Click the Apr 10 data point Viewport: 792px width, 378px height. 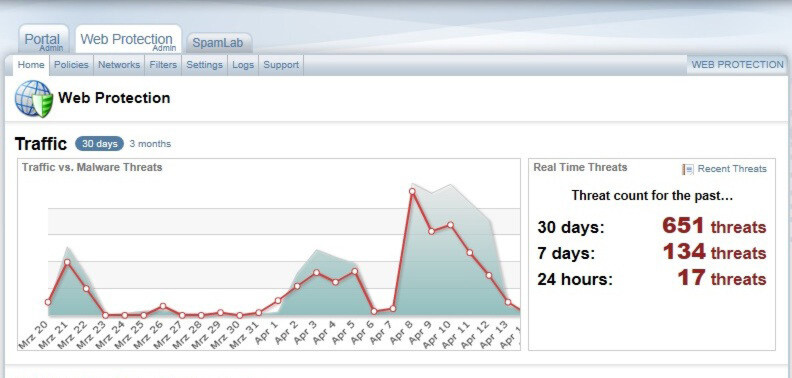(450, 224)
